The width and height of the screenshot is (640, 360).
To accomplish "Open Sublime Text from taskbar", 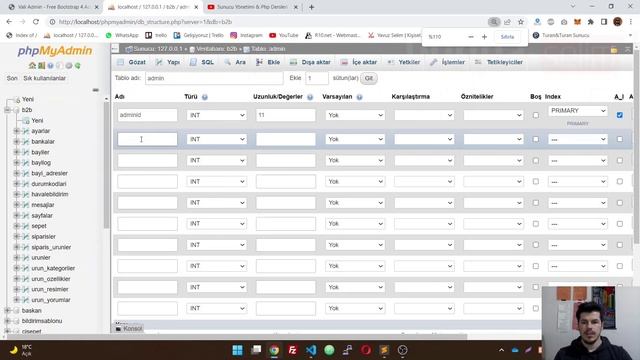I will click(384, 350).
